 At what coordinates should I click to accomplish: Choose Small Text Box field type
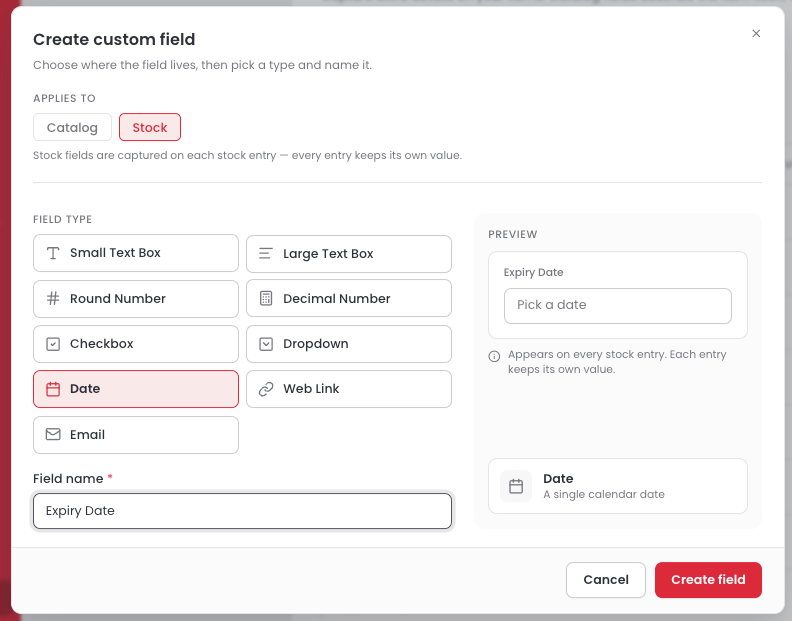point(136,253)
